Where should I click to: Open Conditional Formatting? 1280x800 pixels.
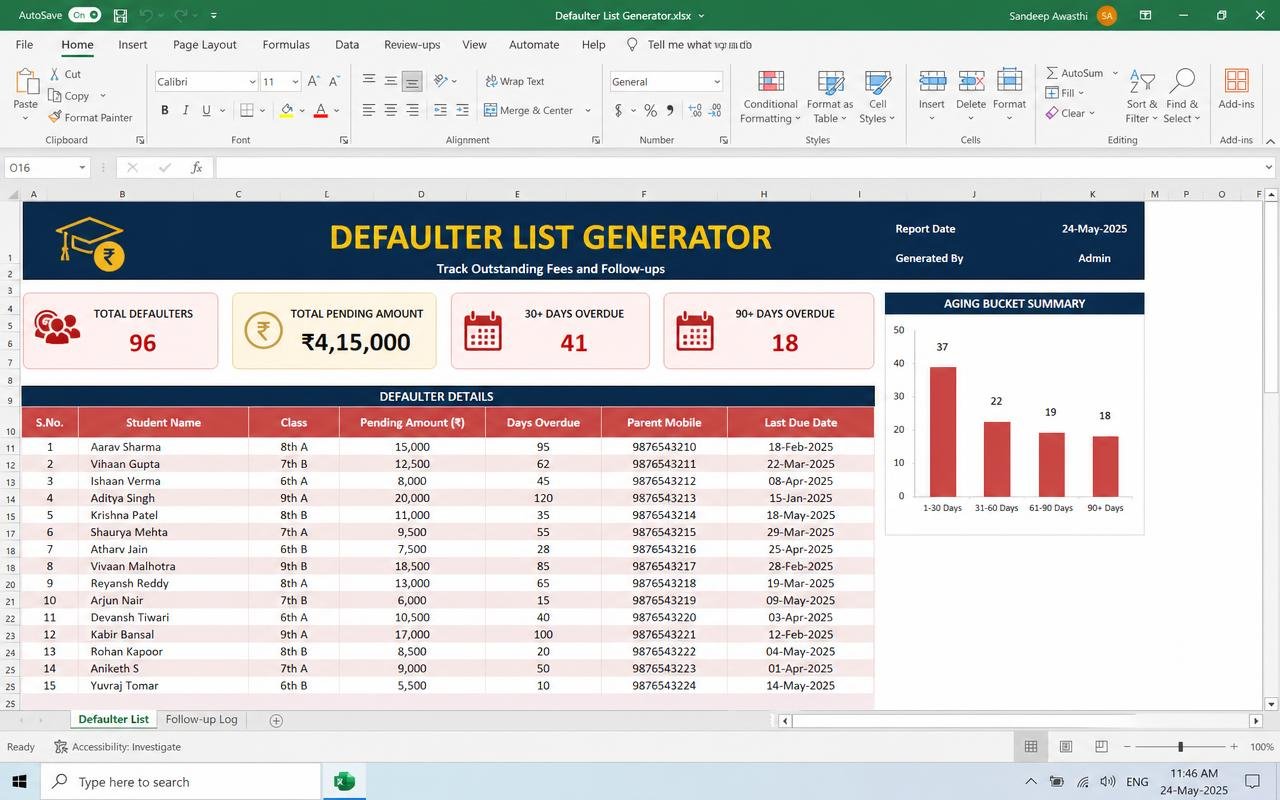coord(770,97)
